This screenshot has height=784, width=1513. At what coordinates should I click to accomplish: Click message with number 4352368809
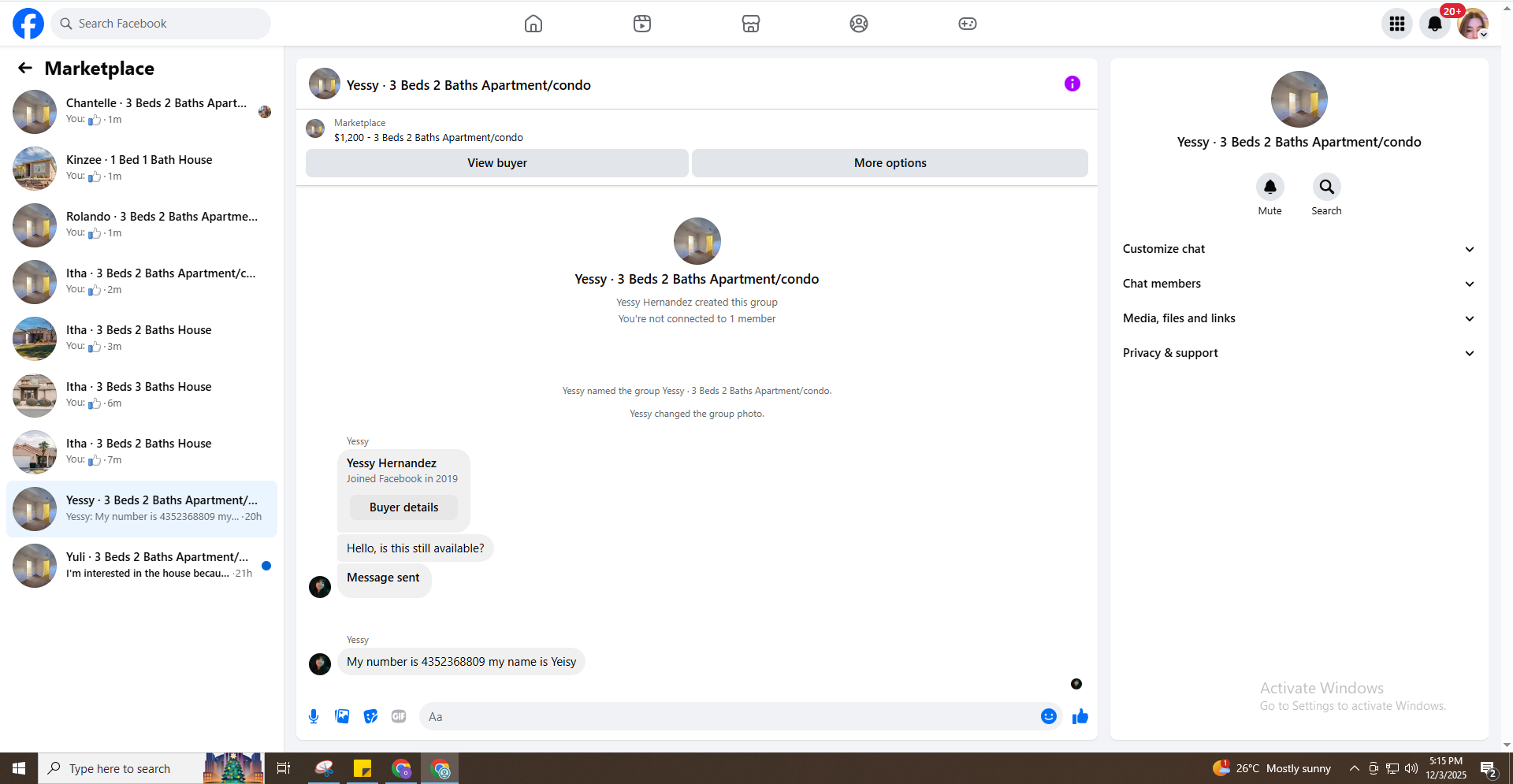coord(462,662)
